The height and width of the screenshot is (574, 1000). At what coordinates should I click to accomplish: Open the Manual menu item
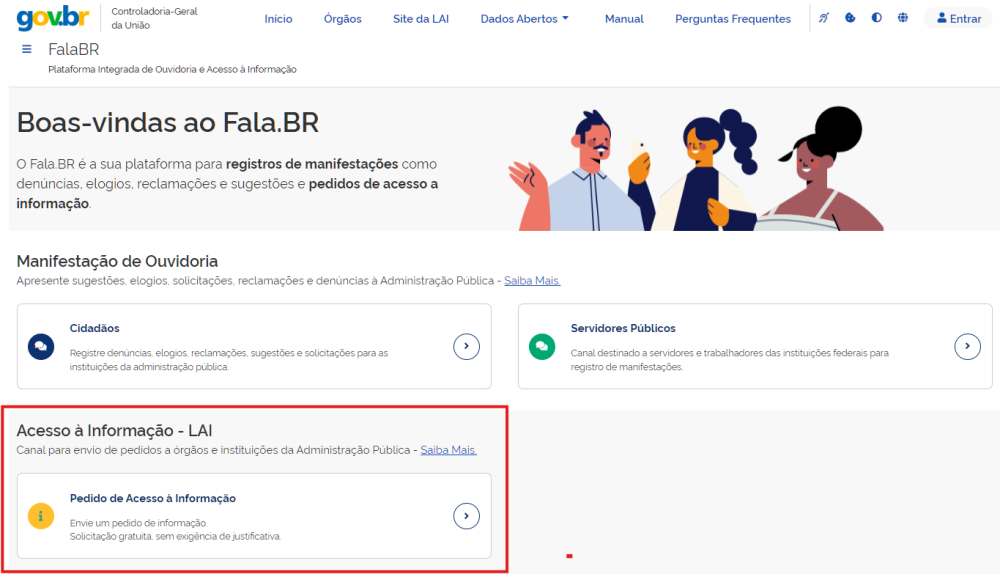pyautogui.click(x=624, y=19)
